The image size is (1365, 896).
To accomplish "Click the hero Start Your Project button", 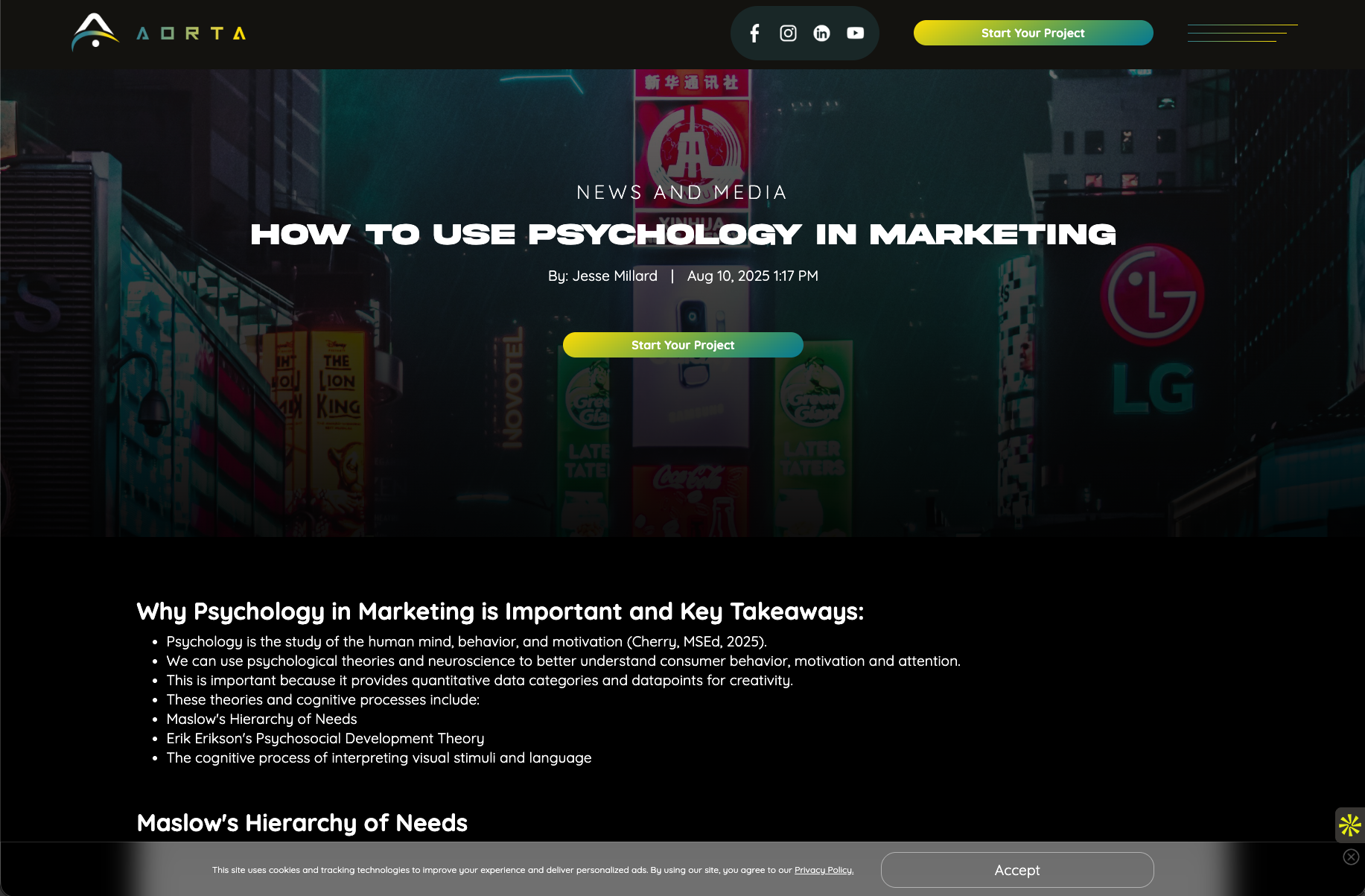I will pyautogui.click(x=683, y=345).
